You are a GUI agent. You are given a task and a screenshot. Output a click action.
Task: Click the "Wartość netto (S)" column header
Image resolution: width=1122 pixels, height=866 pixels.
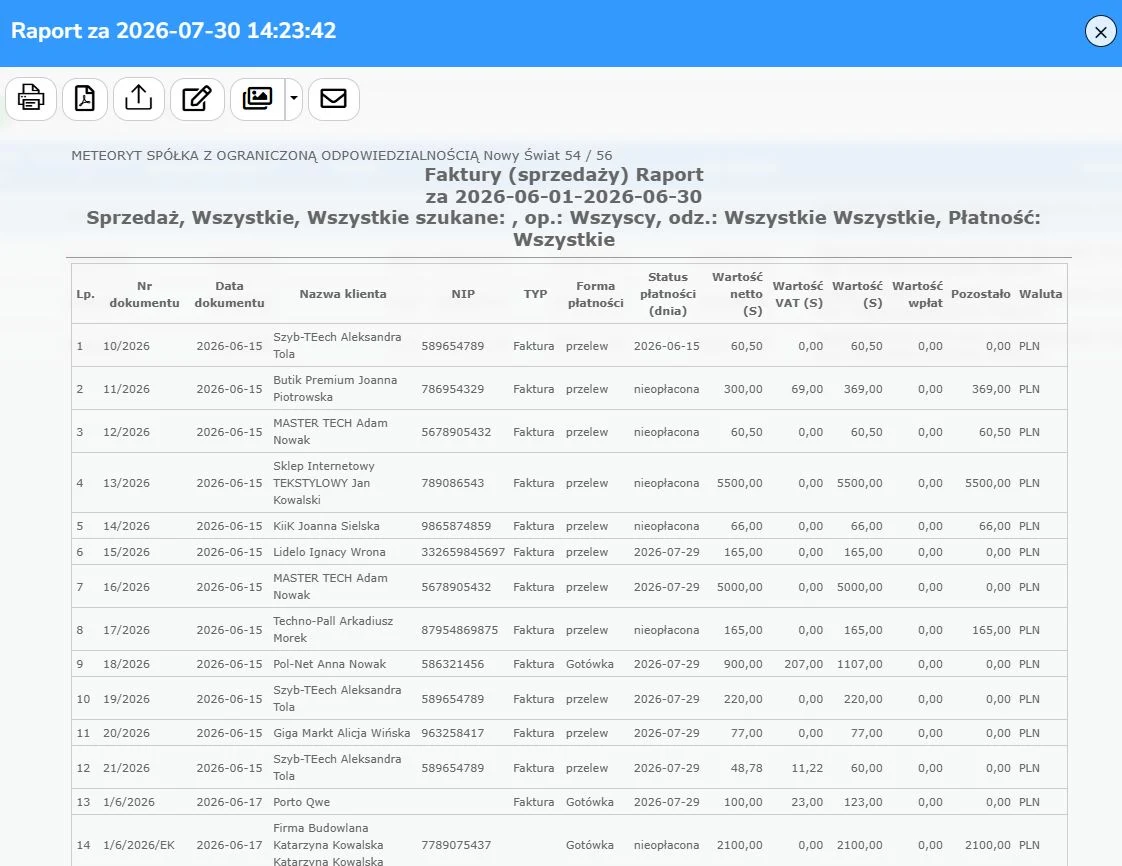738,294
